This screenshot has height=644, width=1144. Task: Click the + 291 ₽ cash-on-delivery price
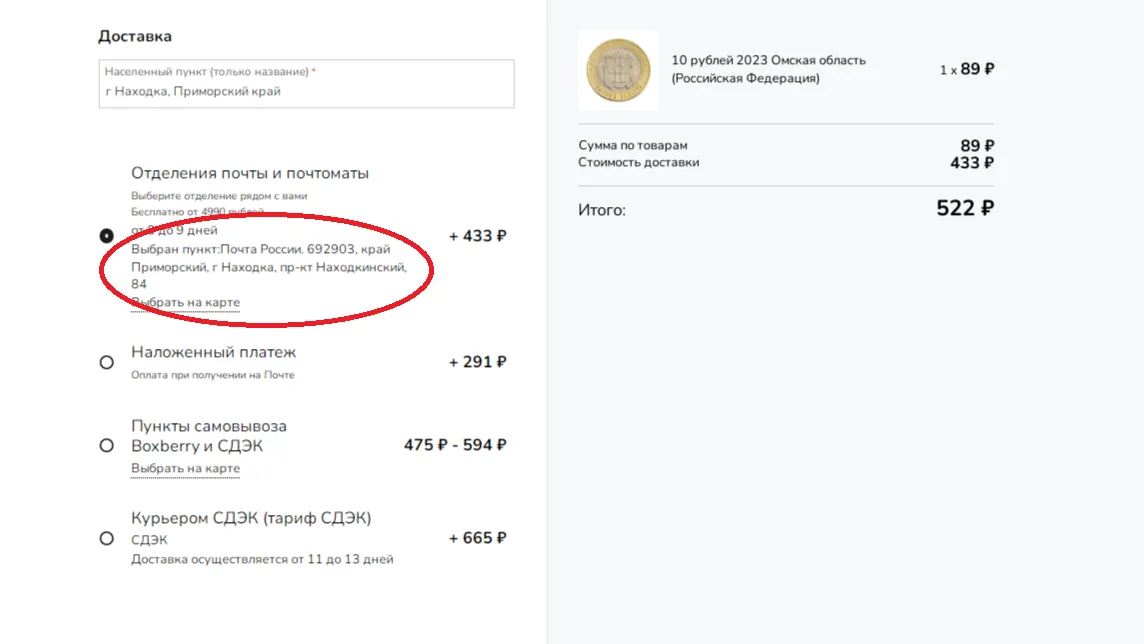point(477,362)
